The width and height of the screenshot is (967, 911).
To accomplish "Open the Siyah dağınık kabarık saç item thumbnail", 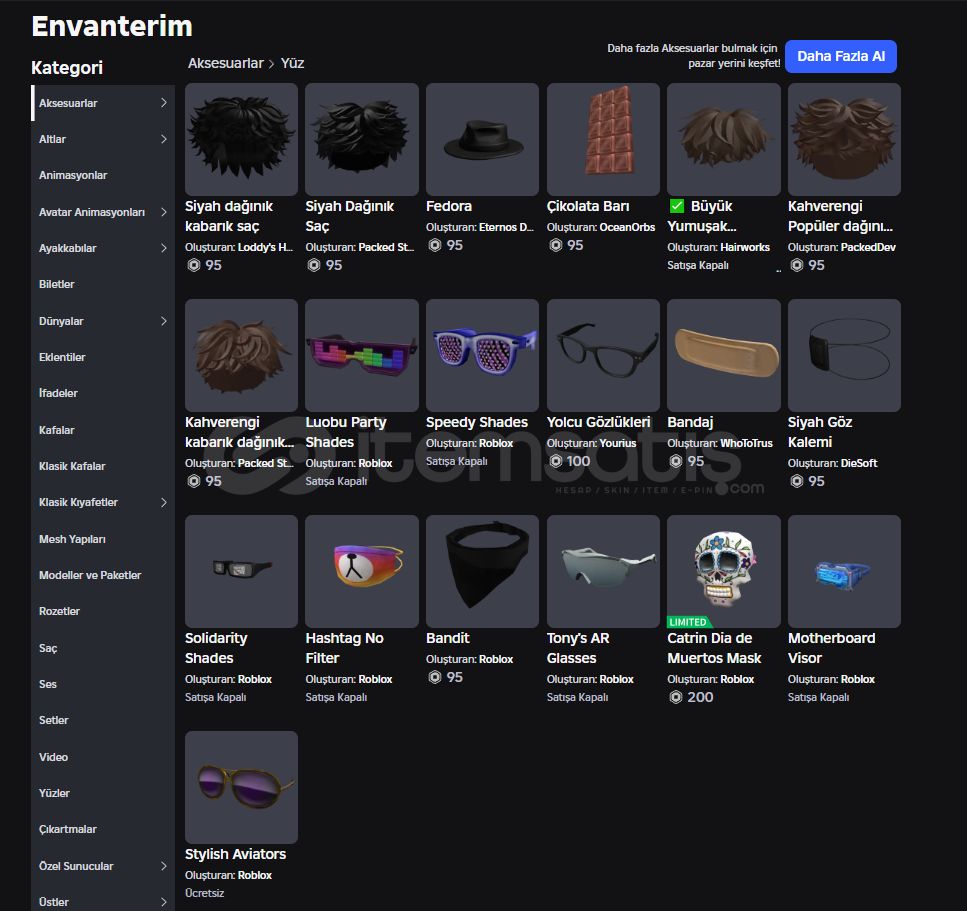I will click(x=241, y=139).
